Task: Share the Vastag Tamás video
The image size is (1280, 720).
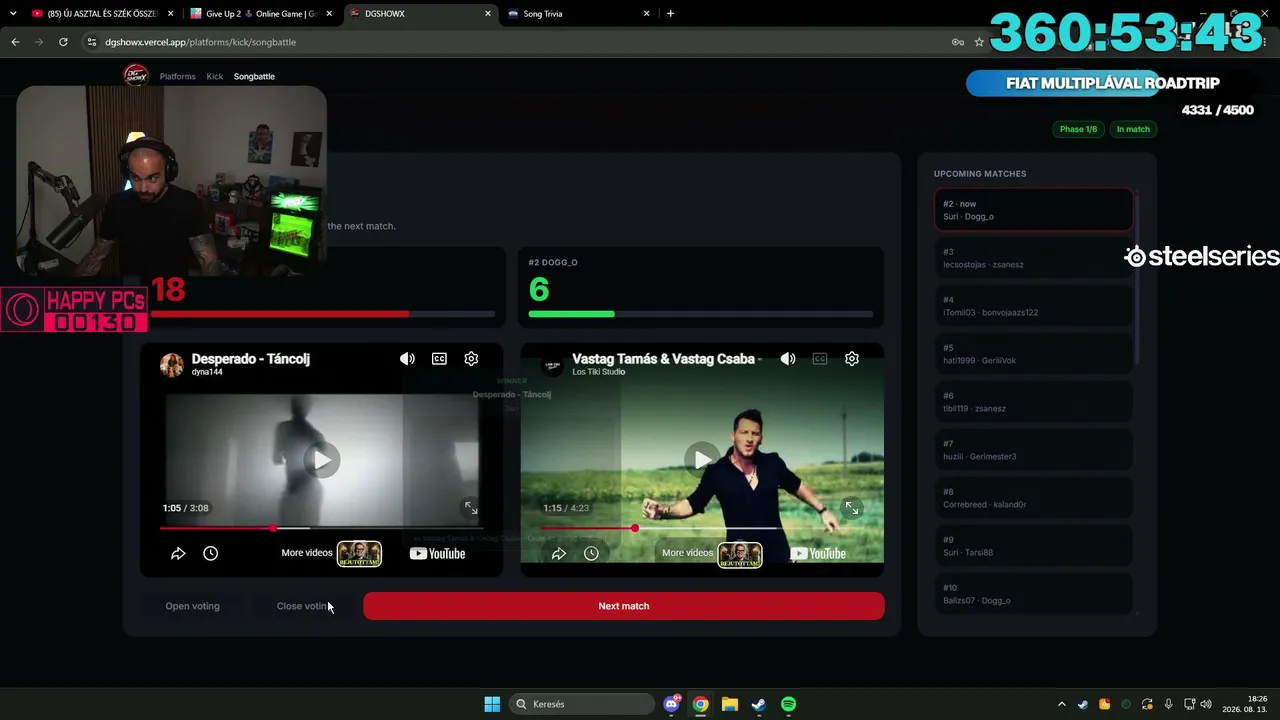Action: pos(559,553)
